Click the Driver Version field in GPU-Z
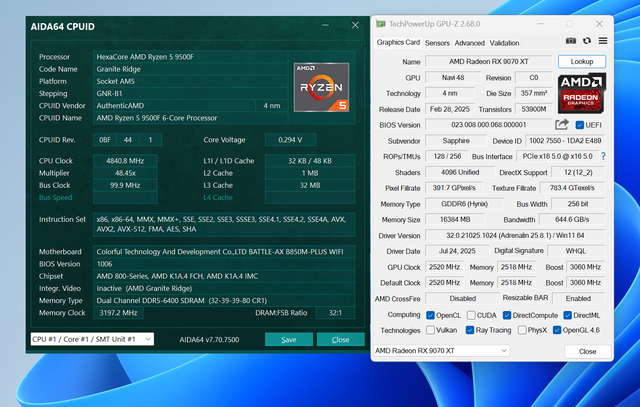 click(x=515, y=236)
